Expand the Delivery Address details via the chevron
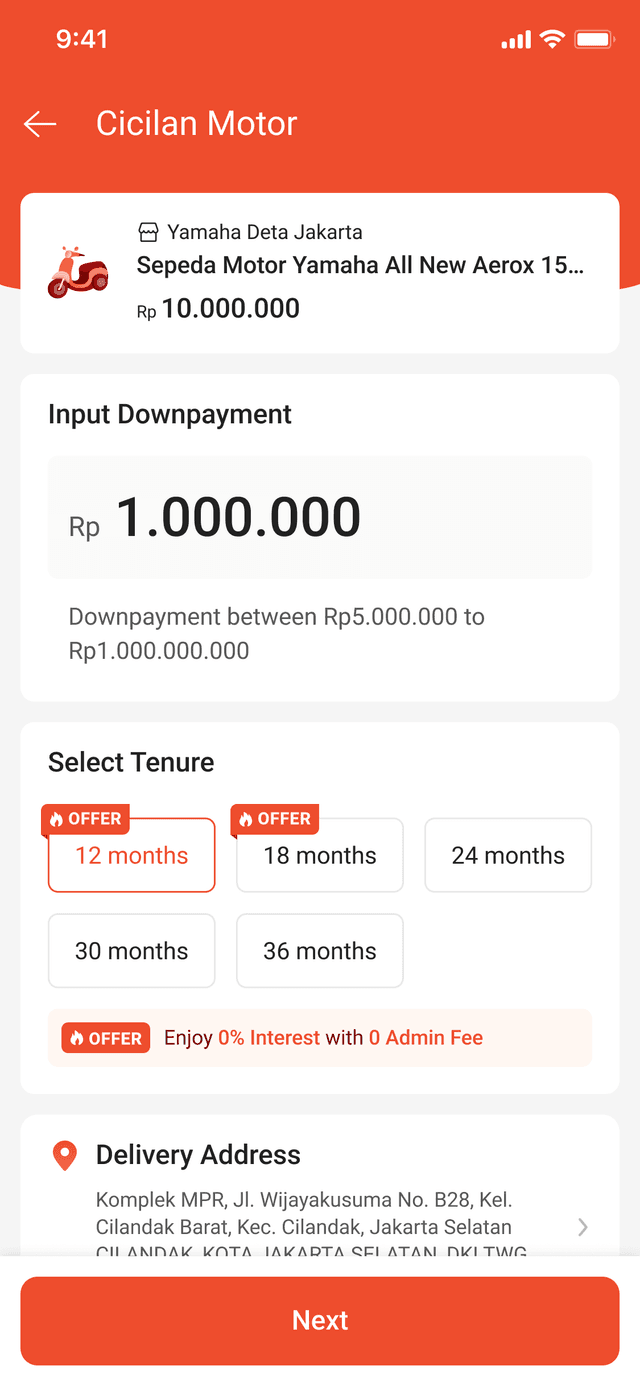This screenshot has height=1386, width=640. 582,1227
